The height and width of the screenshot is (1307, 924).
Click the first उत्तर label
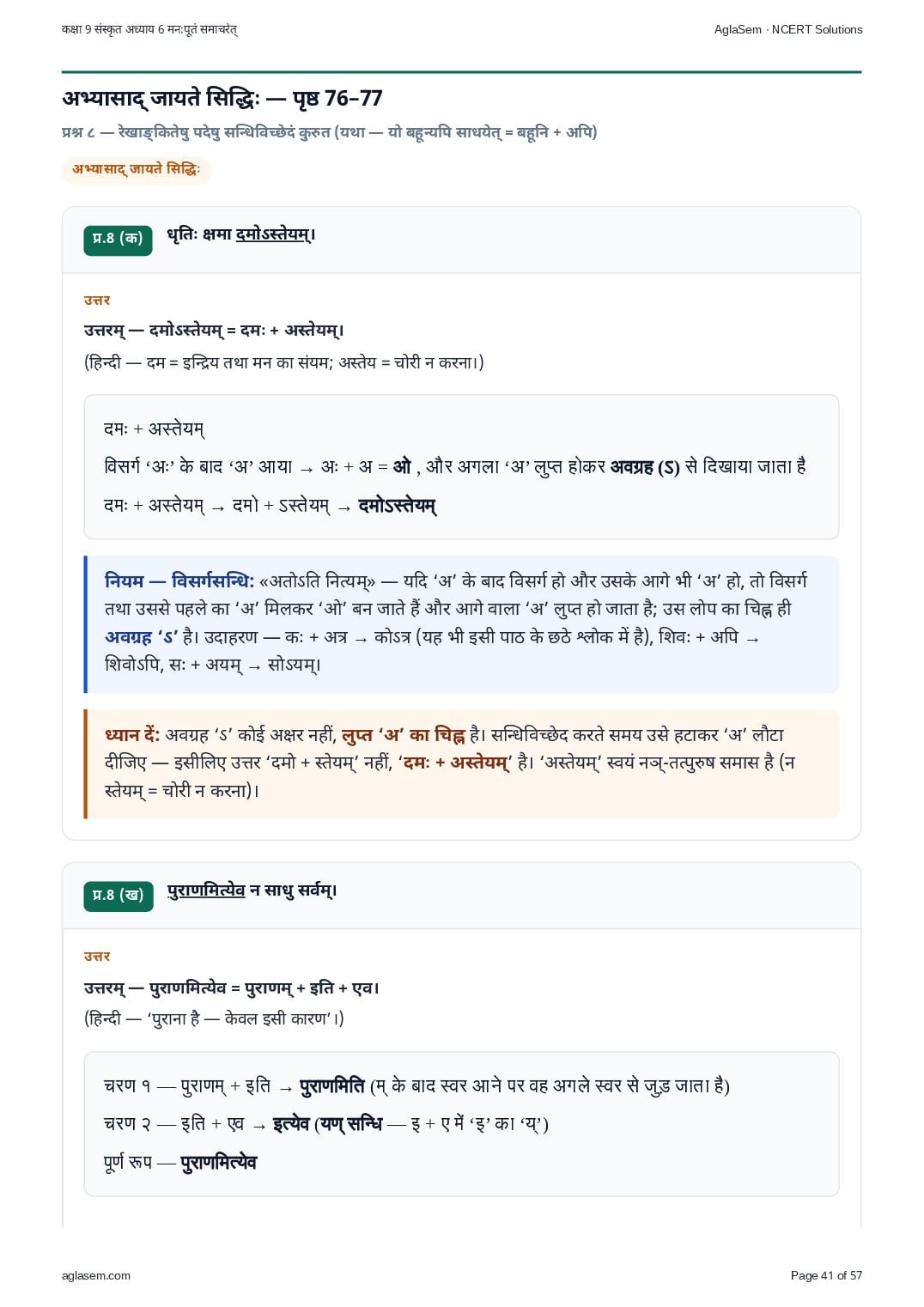coord(97,301)
